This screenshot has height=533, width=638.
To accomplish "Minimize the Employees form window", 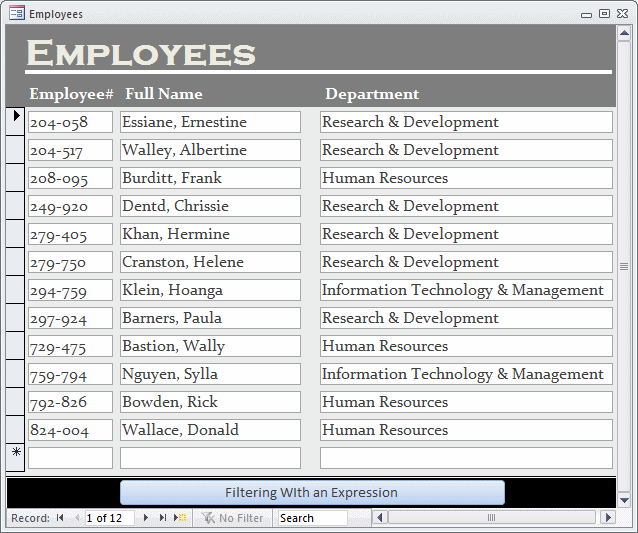I will (586, 15).
